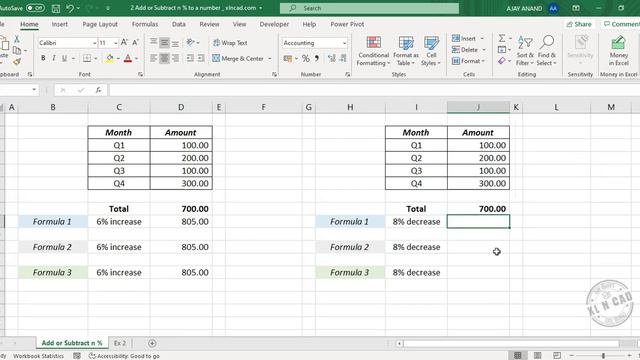The width and height of the screenshot is (640, 360).
Task: Click the Borders icon
Action: coord(87,58)
